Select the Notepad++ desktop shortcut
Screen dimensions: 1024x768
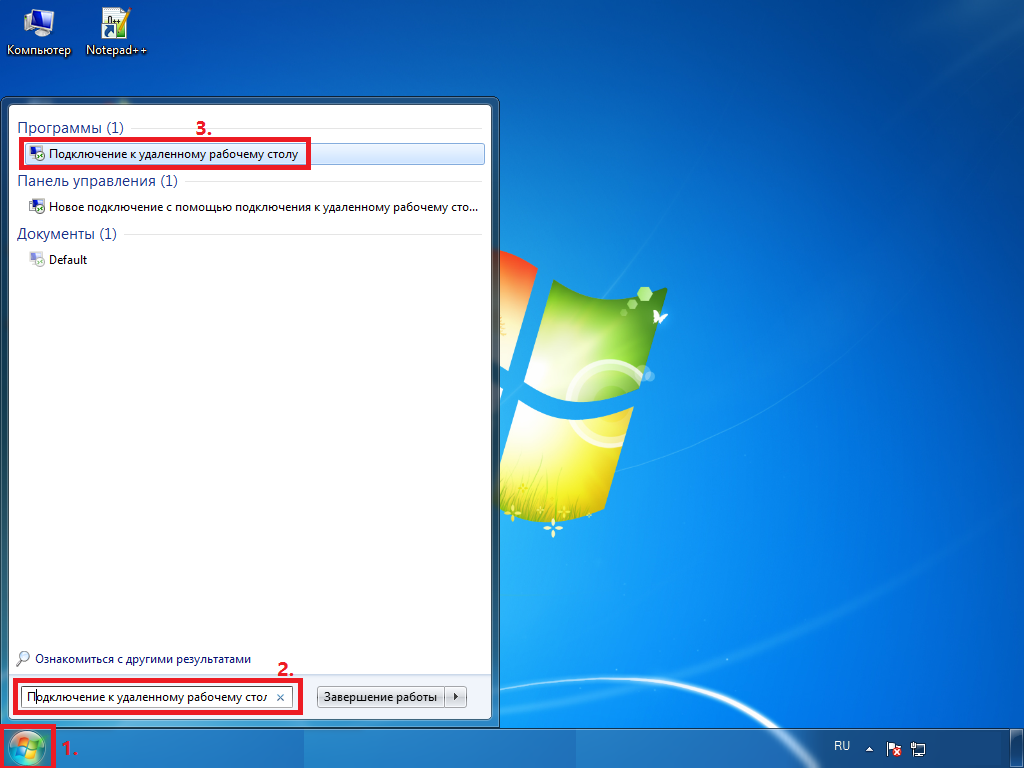116,30
